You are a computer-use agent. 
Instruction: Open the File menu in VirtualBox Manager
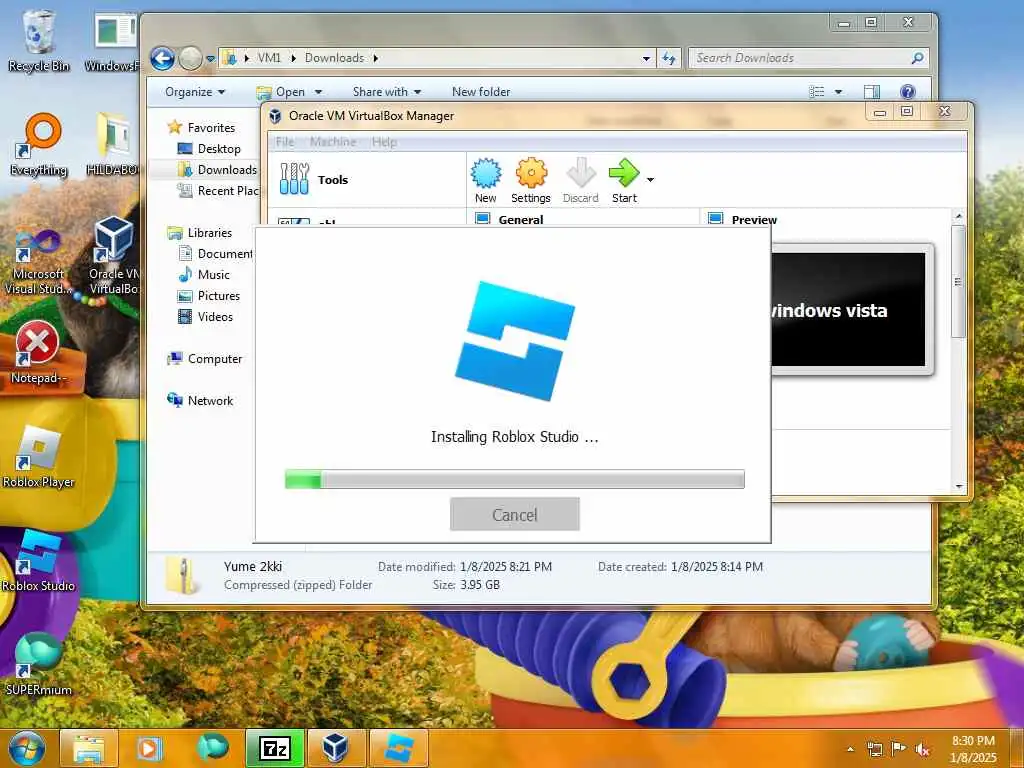coord(285,142)
